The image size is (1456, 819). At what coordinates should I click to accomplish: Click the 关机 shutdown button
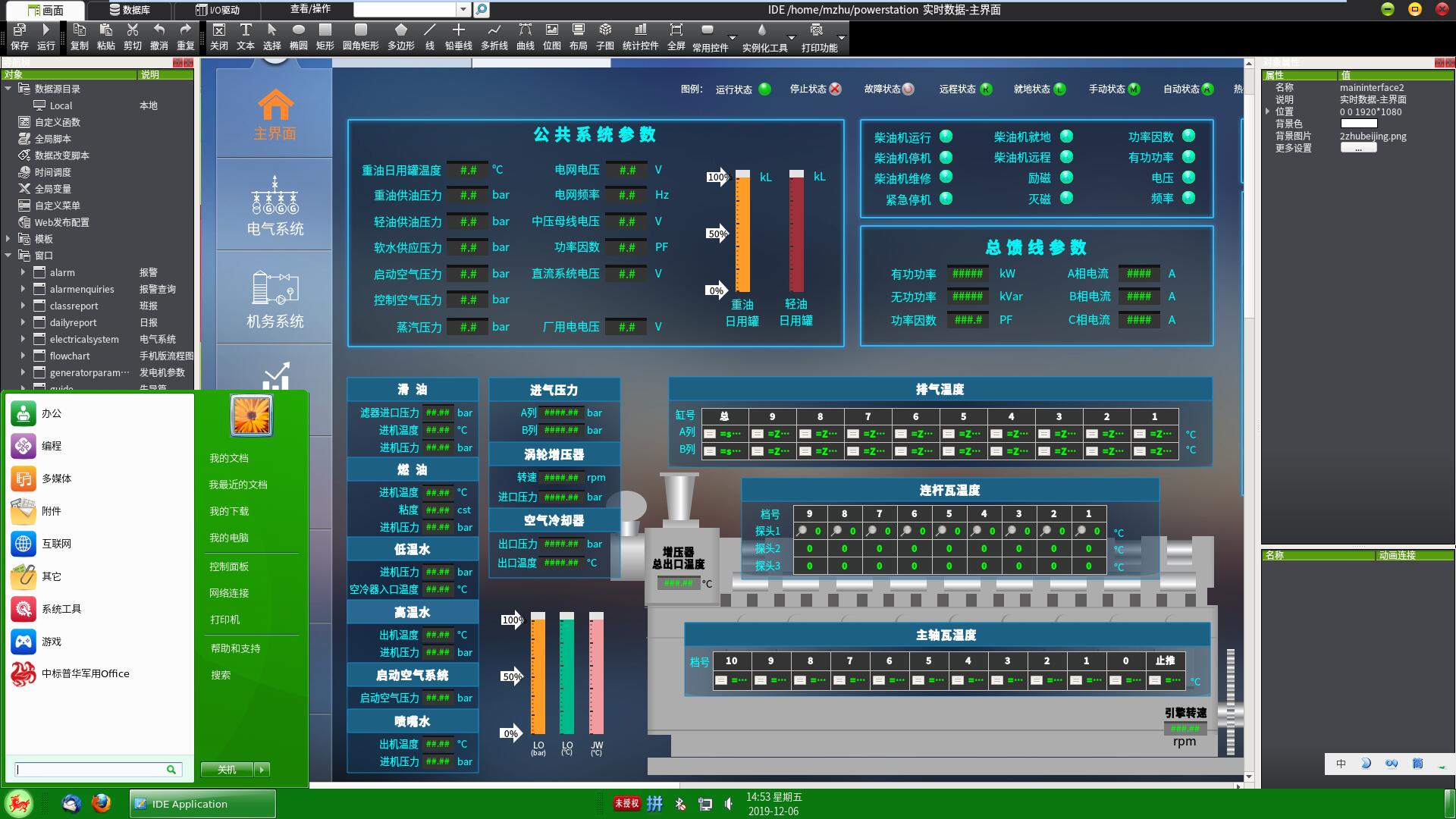tap(227, 769)
